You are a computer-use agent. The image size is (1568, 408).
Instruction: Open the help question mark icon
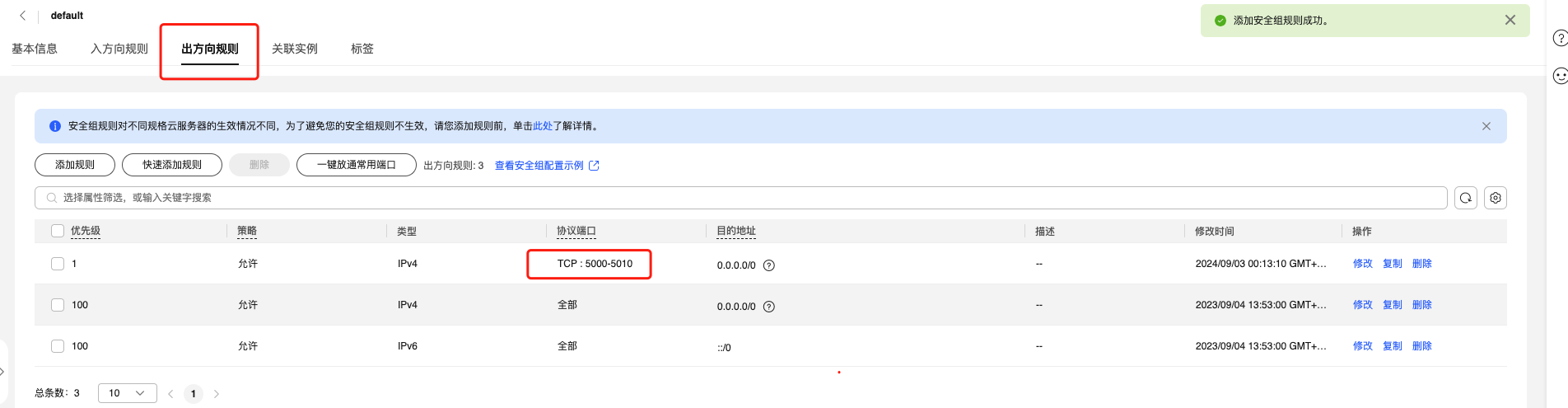coord(1559,38)
